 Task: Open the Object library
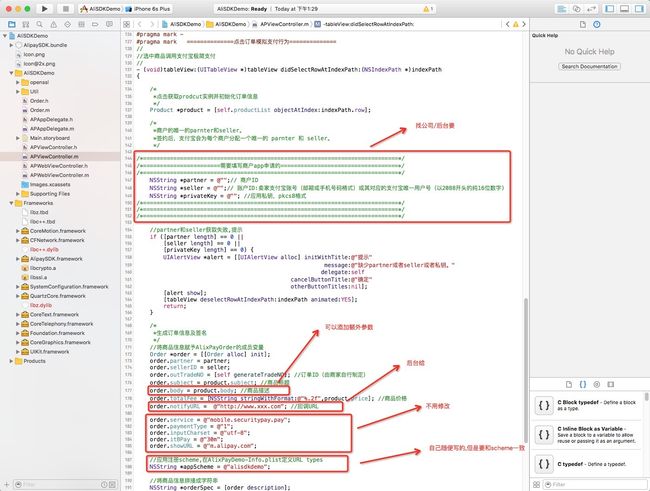click(597, 384)
